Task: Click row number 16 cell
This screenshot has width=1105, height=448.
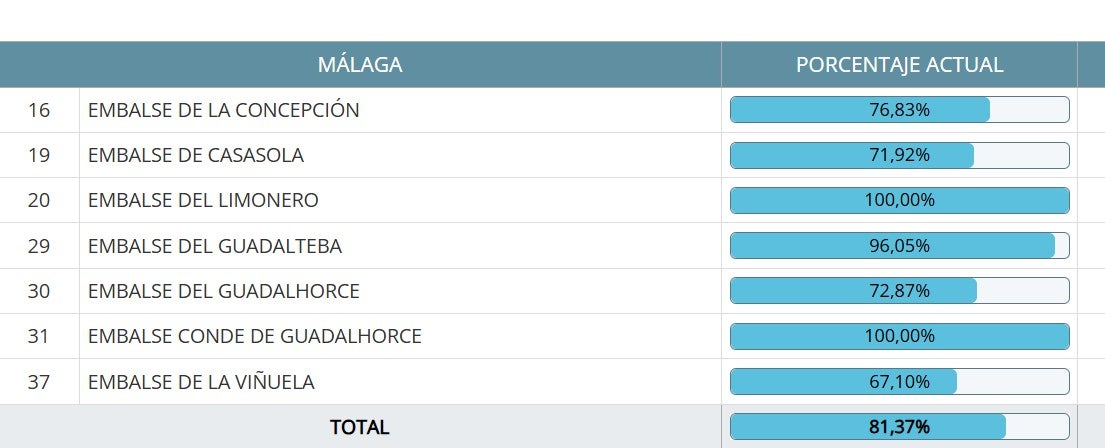Action: pos(39,110)
